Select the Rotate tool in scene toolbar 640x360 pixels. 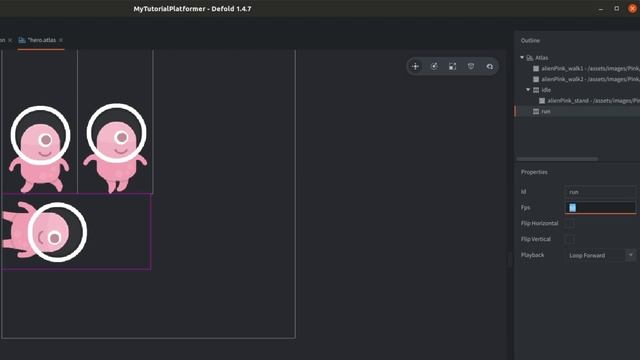tap(434, 67)
